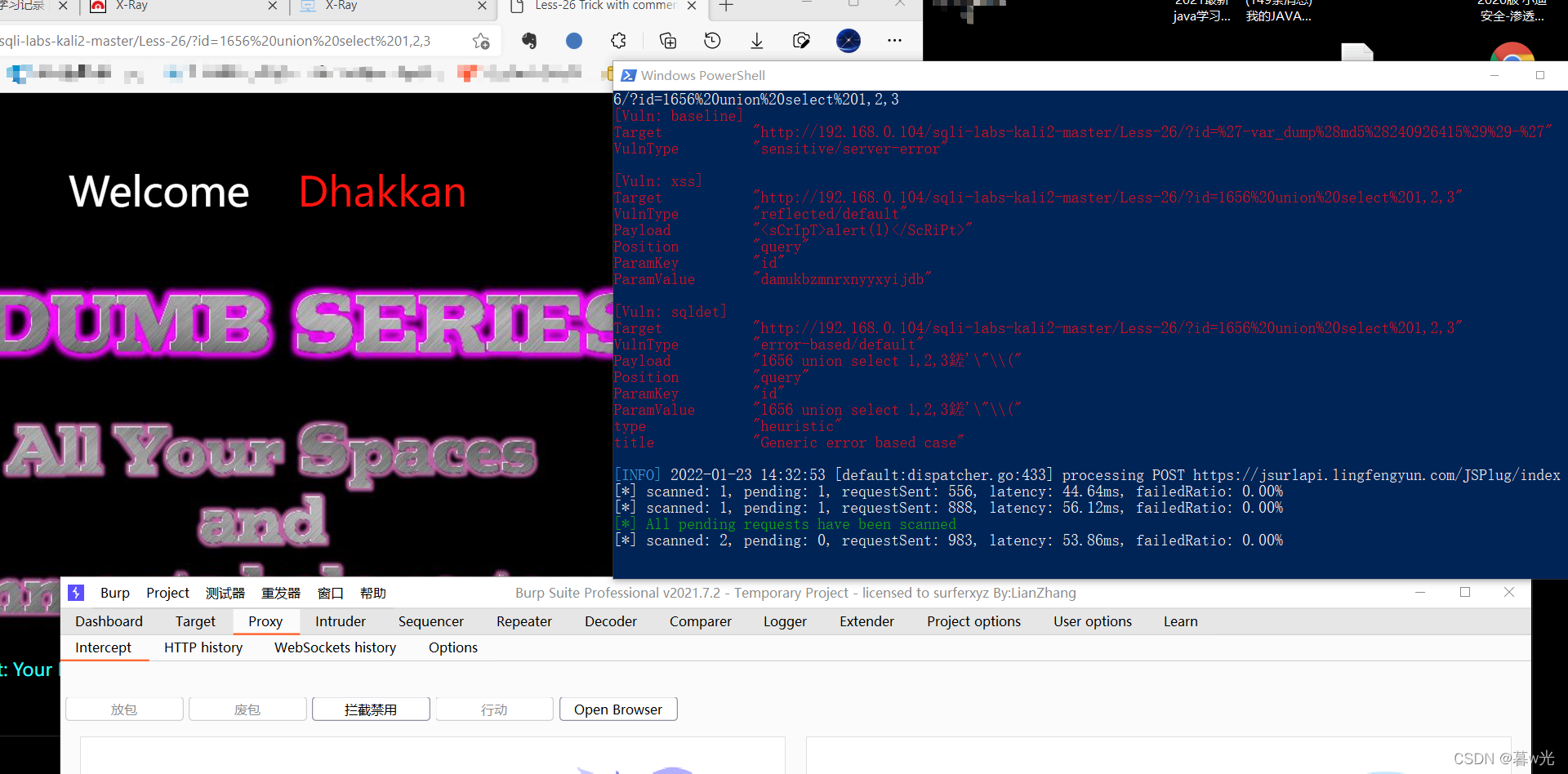The width and height of the screenshot is (1568, 774).
Task: Open the 重发器 menu in Burp
Action: [x=281, y=593]
